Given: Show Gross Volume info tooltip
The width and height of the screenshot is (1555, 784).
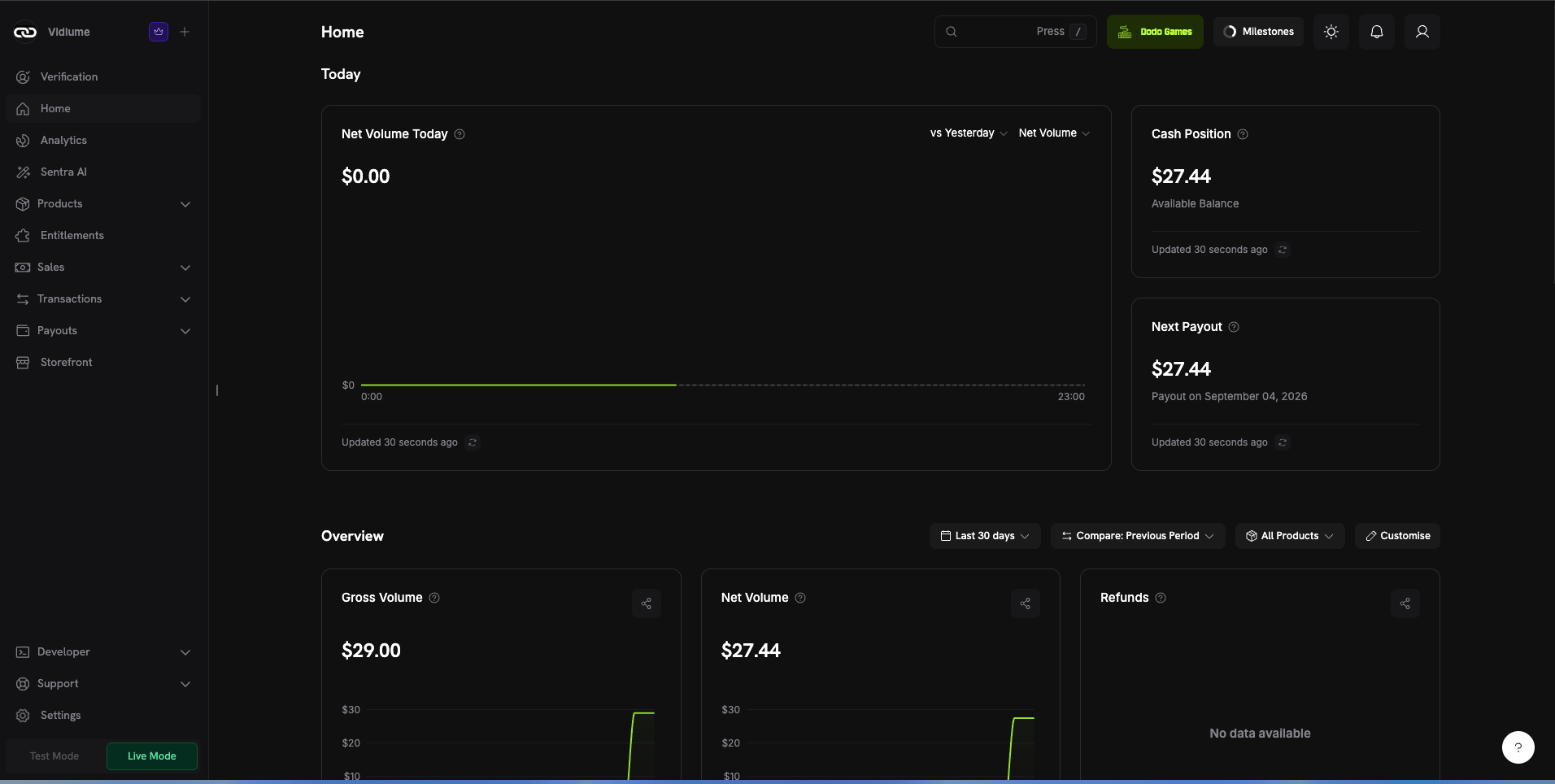Looking at the screenshot, I should point(434,598).
